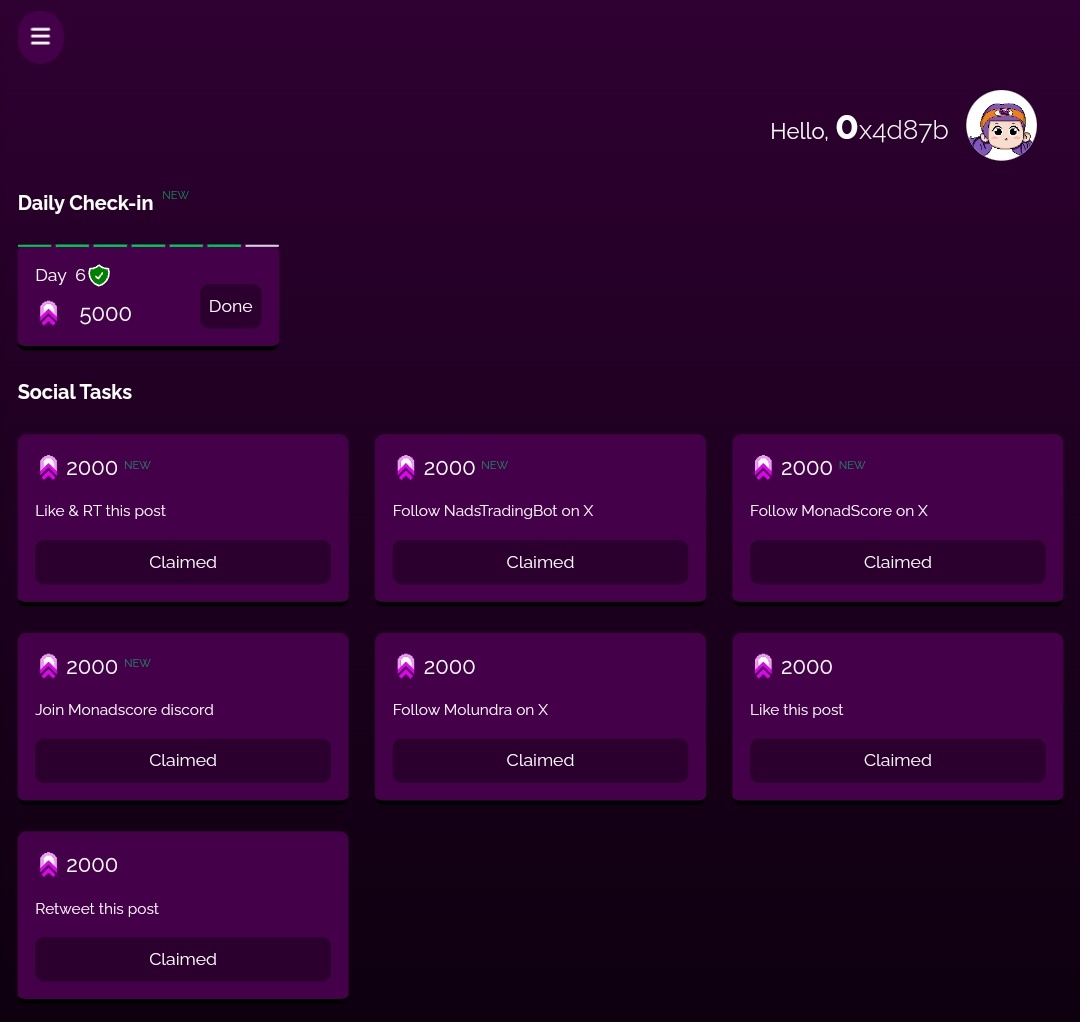Click Claimed on the Join Monadscore discord task
Image resolution: width=1080 pixels, height=1022 pixels.
pyautogui.click(x=182, y=760)
